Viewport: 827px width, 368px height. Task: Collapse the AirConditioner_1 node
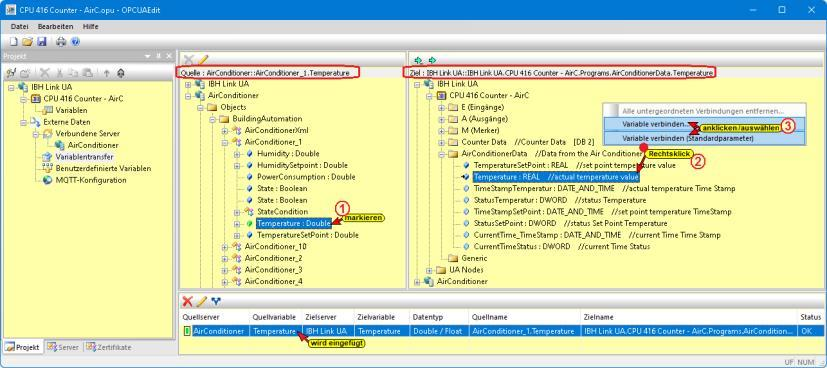pyautogui.click(x=225, y=142)
